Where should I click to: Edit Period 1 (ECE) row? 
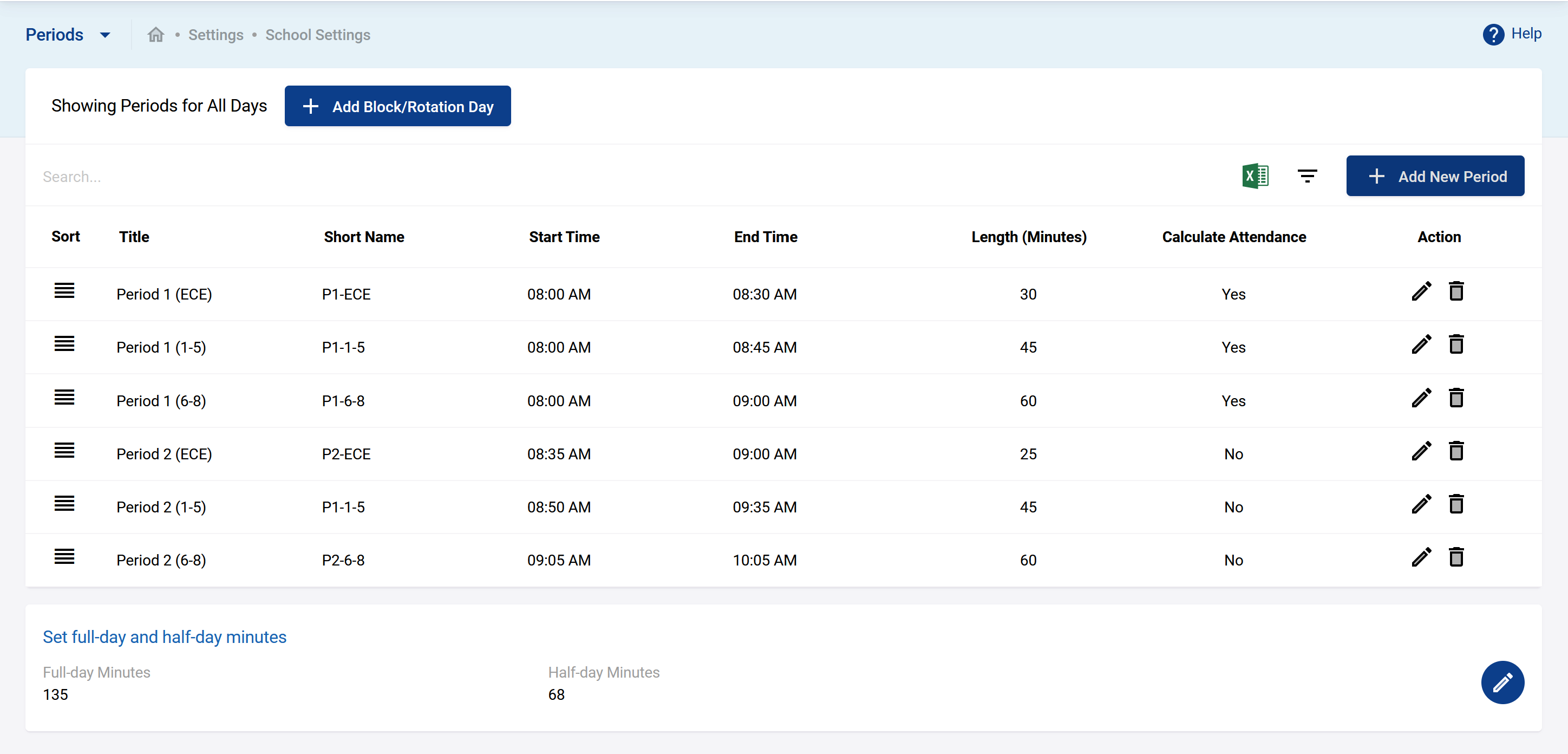[x=1421, y=292]
